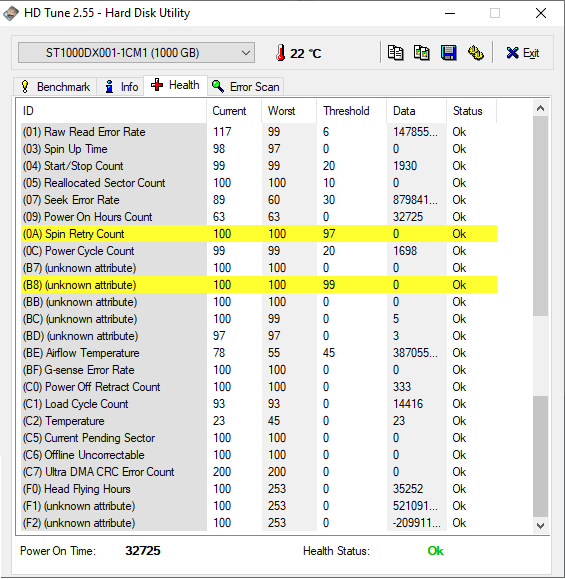This screenshot has width=565, height=579.
Task: Click the 22 °C temperature readout
Action: click(x=305, y=54)
